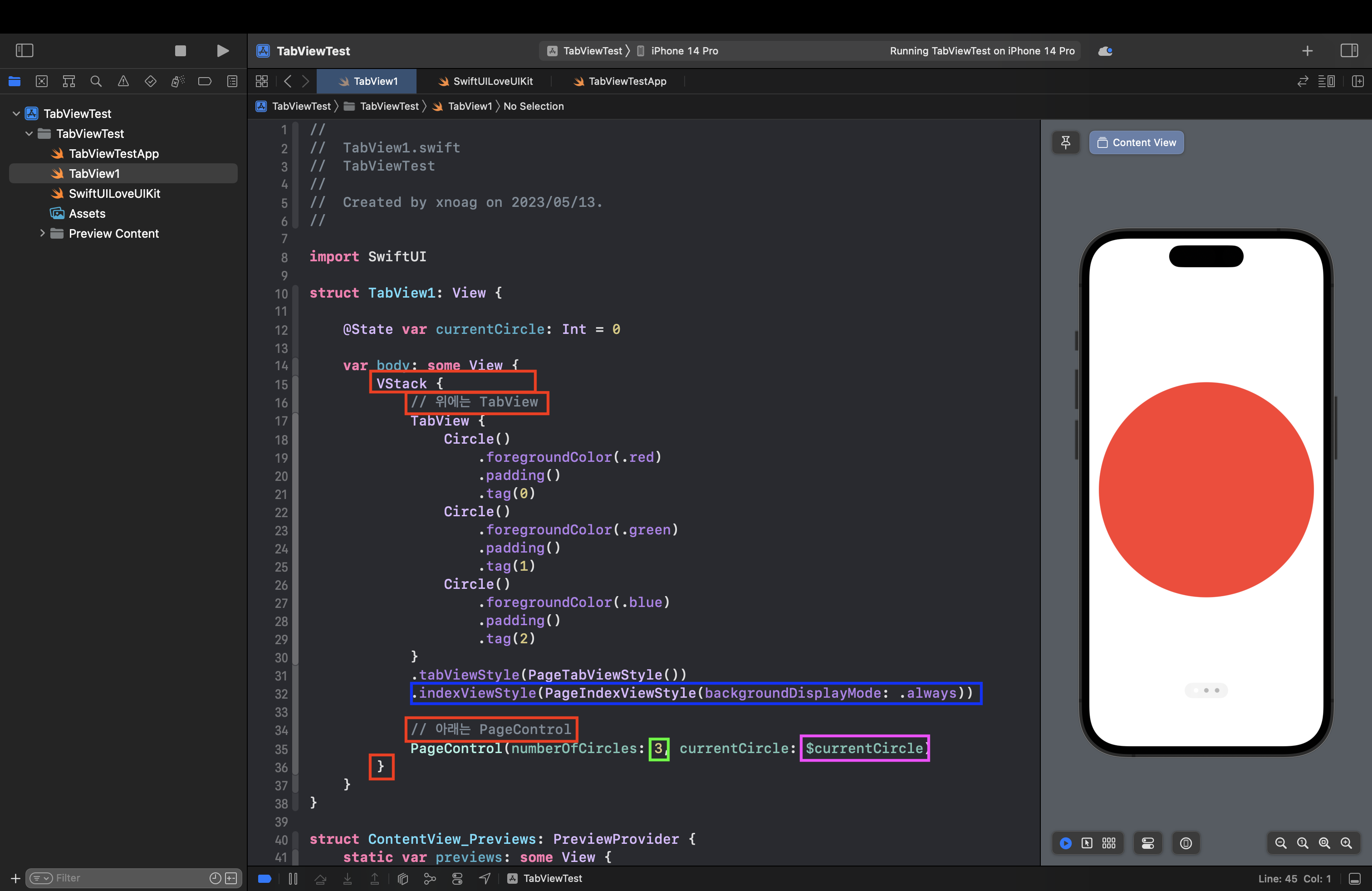1372x891 pixels.
Task: Switch to the SwiftUILoveUIKit editor tab
Action: 492,81
